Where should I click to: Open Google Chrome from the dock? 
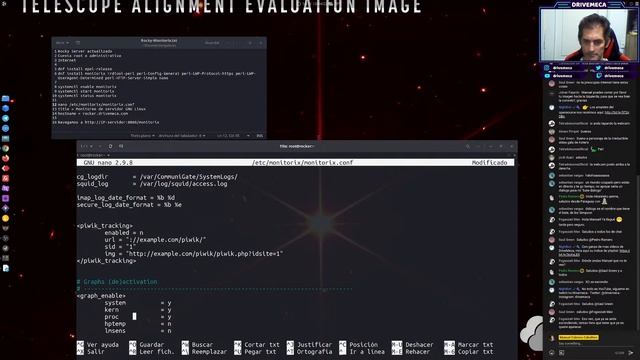tap(5, 148)
